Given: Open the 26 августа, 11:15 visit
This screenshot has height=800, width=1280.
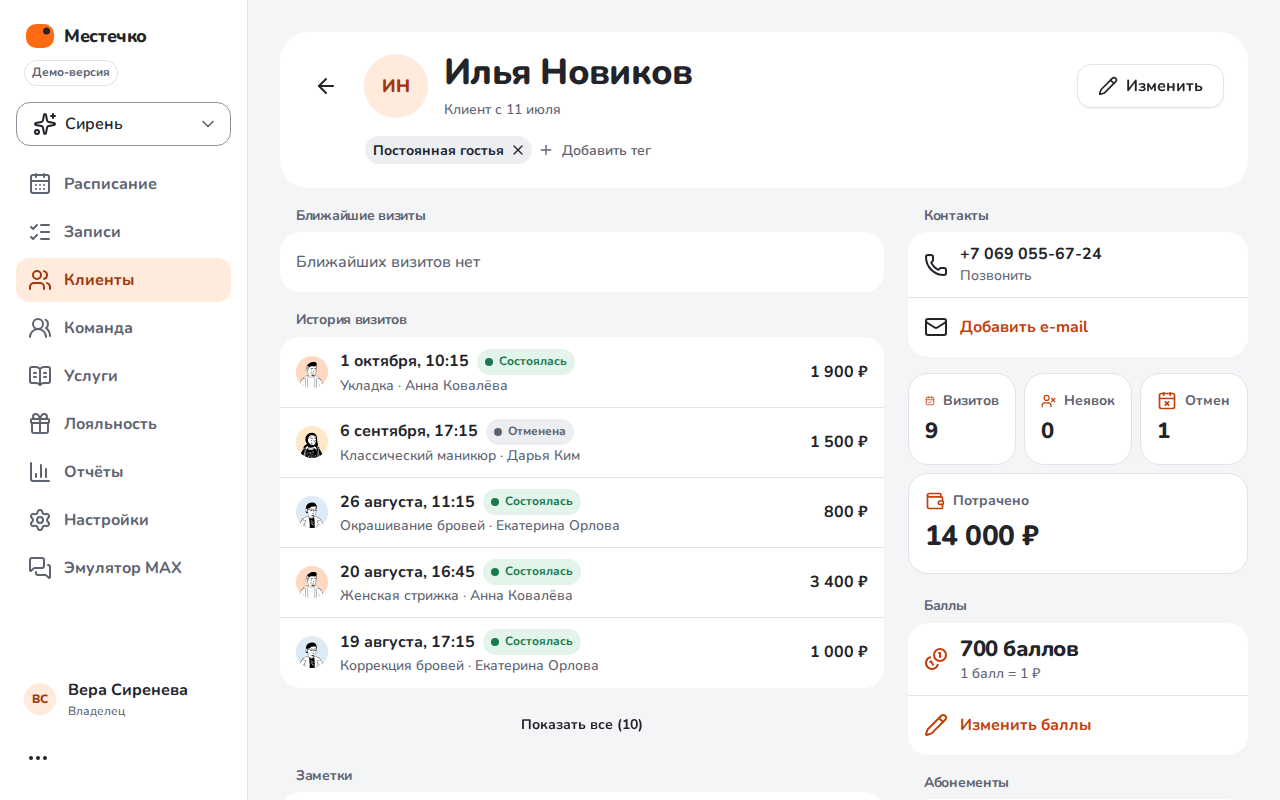Looking at the screenshot, I should pos(582,512).
